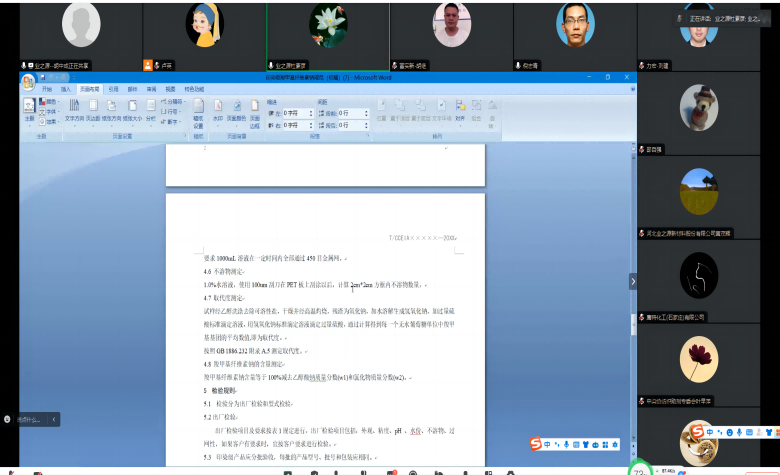Image resolution: width=780 pixels, height=475 pixels.
Task: Click the 置于顶层 bring to front button
Action: (x=400, y=110)
